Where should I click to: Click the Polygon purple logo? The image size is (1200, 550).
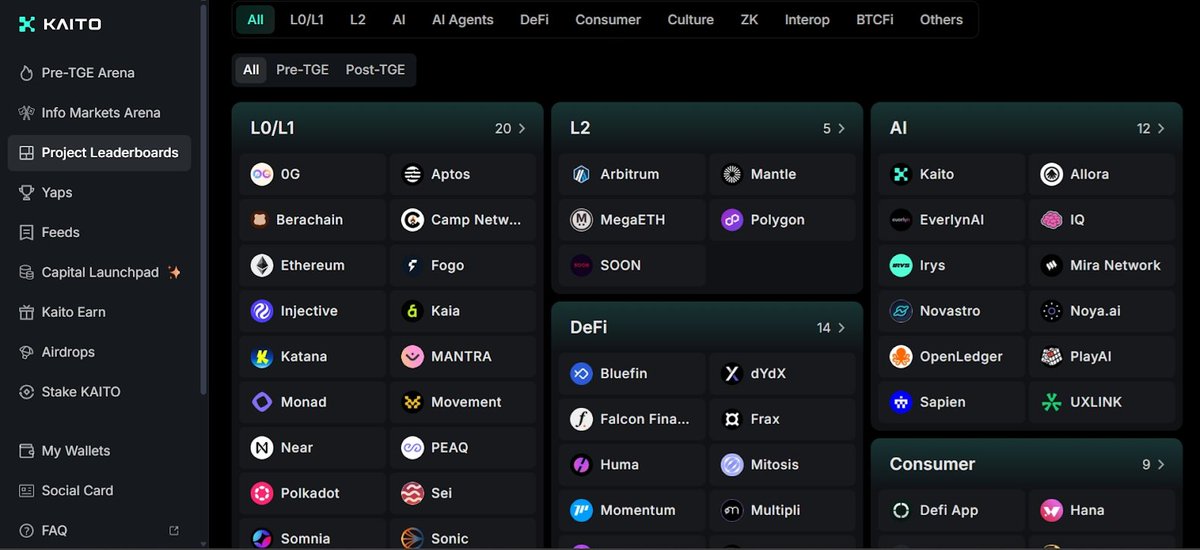click(x=732, y=220)
